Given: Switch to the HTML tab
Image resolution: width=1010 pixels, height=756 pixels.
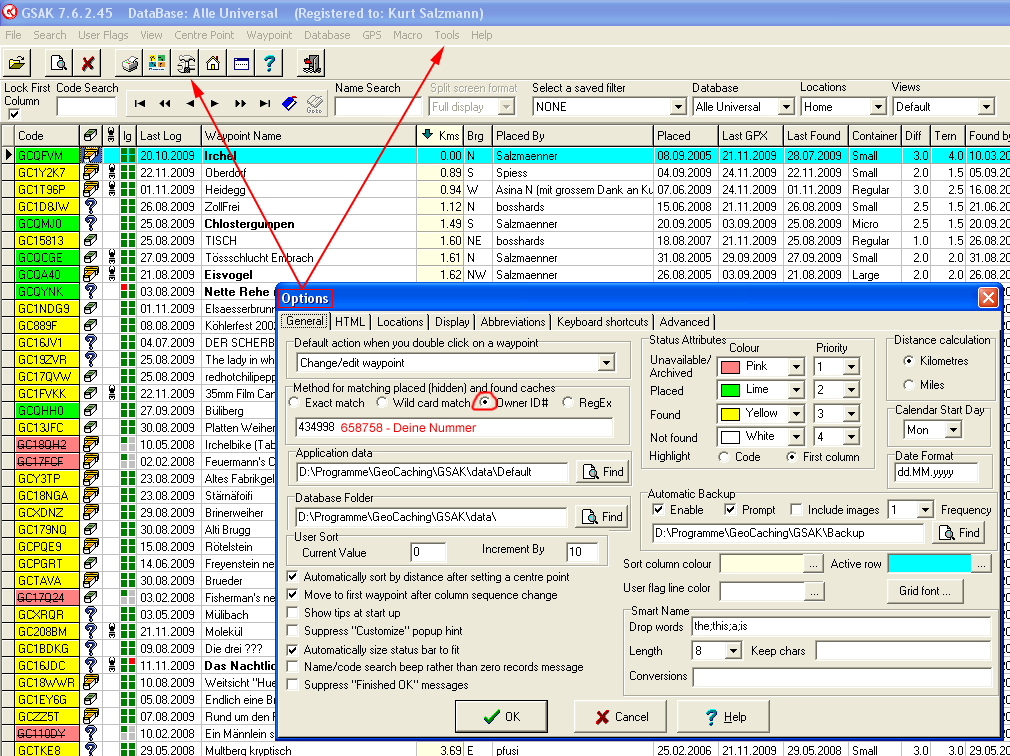Looking at the screenshot, I should 350,321.
